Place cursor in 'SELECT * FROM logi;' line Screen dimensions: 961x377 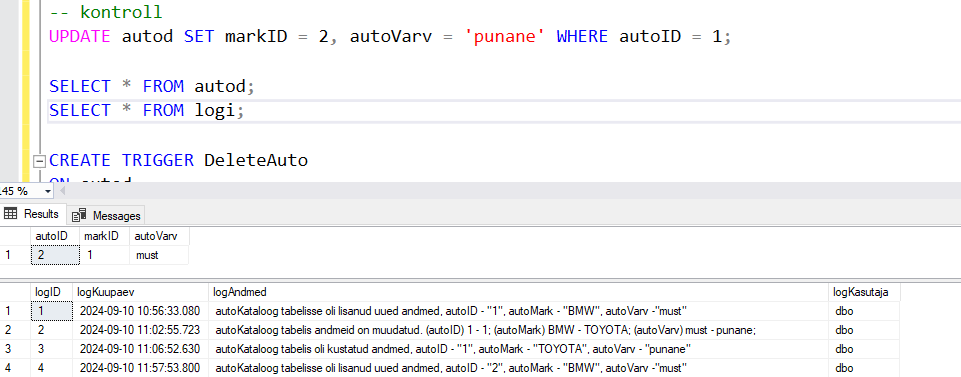(146, 111)
